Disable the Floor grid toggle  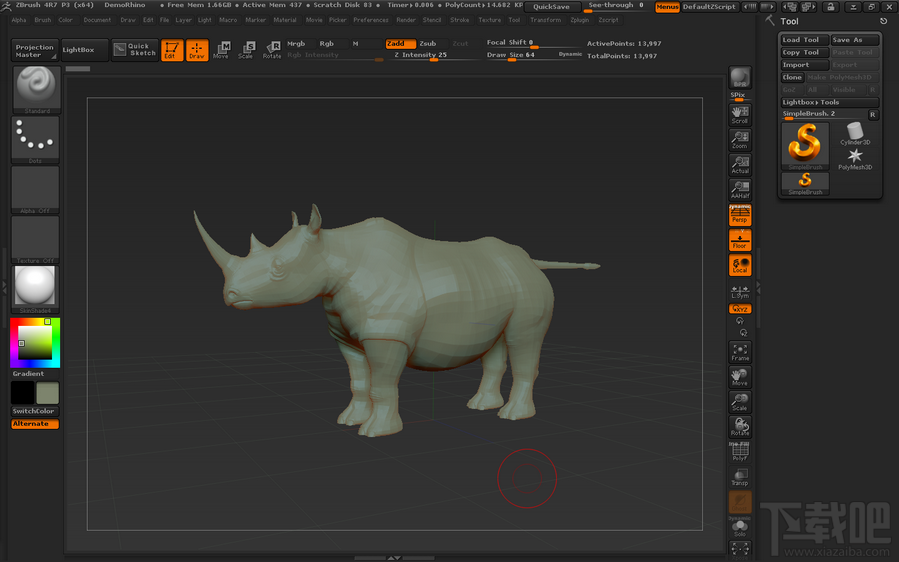point(740,240)
